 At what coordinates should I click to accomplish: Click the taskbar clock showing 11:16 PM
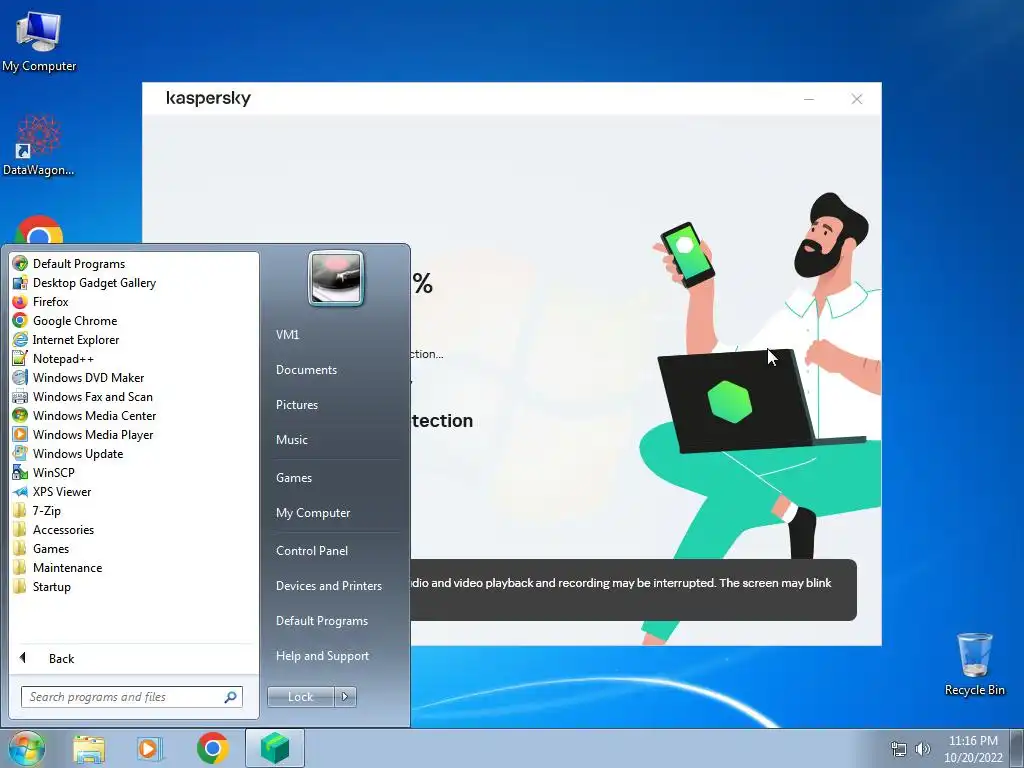click(x=973, y=749)
